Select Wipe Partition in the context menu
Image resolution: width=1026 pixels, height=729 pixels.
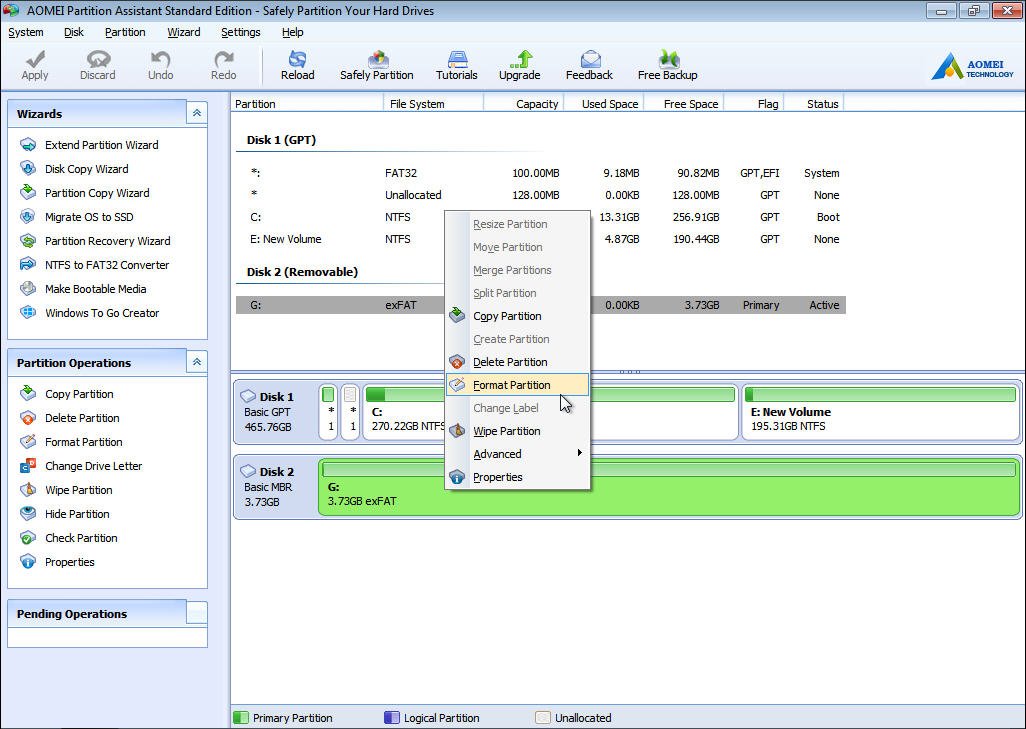click(506, 431)
